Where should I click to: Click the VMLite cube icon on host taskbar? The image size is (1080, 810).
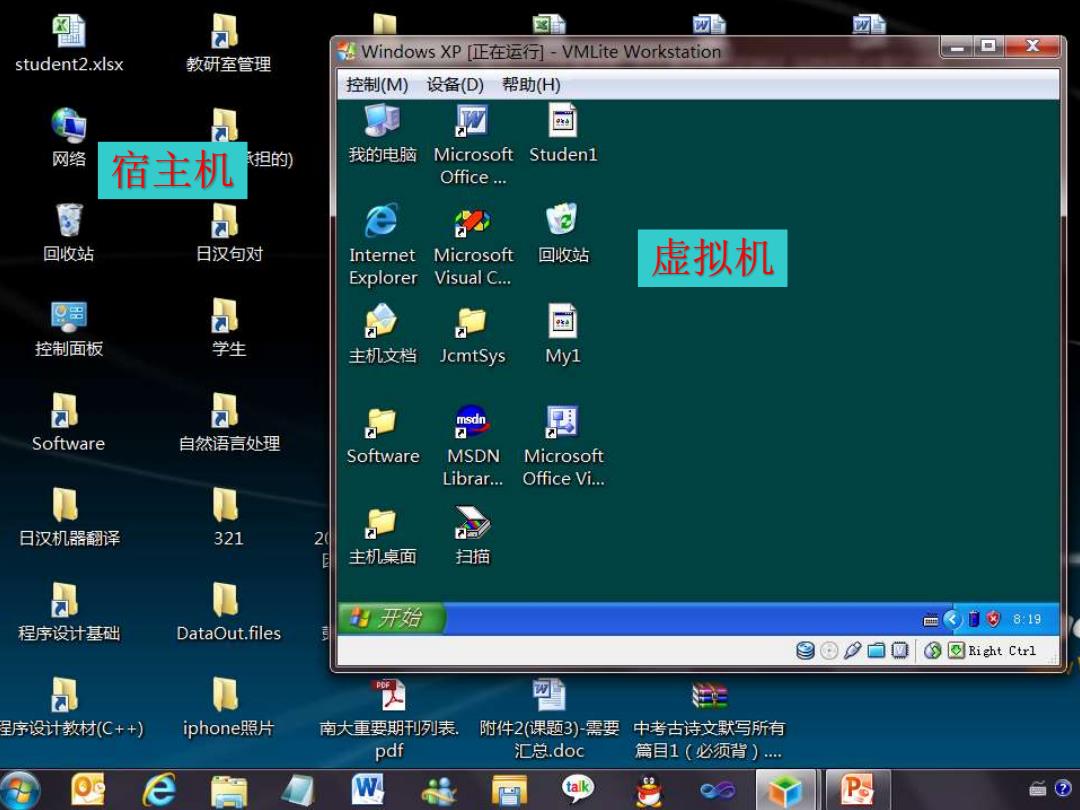tap(785, 790)
